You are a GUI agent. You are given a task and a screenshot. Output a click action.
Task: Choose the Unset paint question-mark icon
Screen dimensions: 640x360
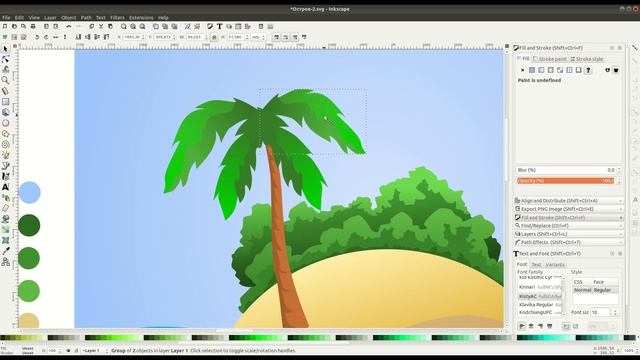click(x=588, y=70)
